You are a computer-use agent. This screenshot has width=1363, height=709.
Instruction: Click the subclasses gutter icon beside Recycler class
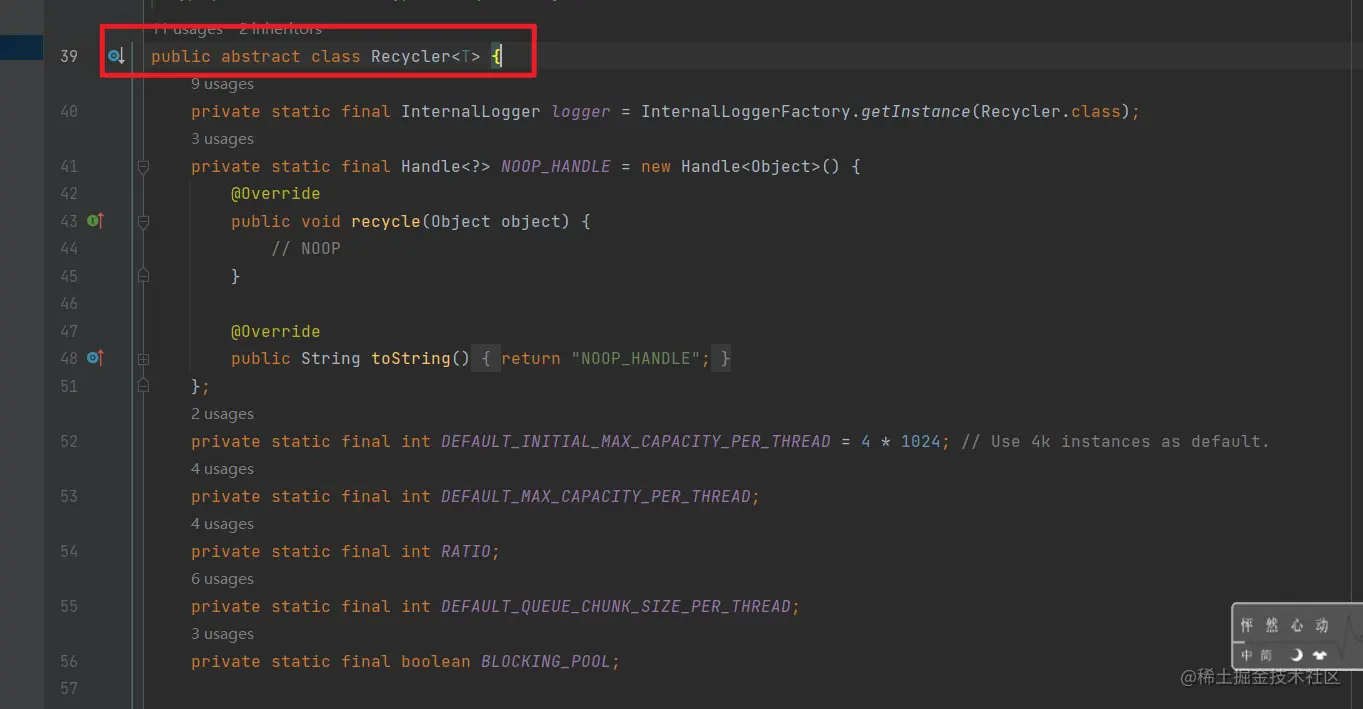(x=116, y=56)
